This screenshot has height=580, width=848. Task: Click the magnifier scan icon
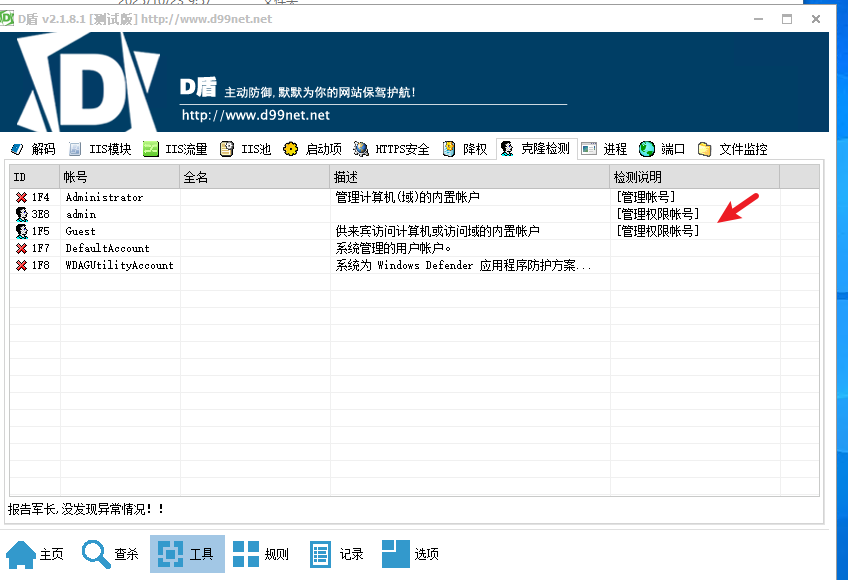pos(96,555)
